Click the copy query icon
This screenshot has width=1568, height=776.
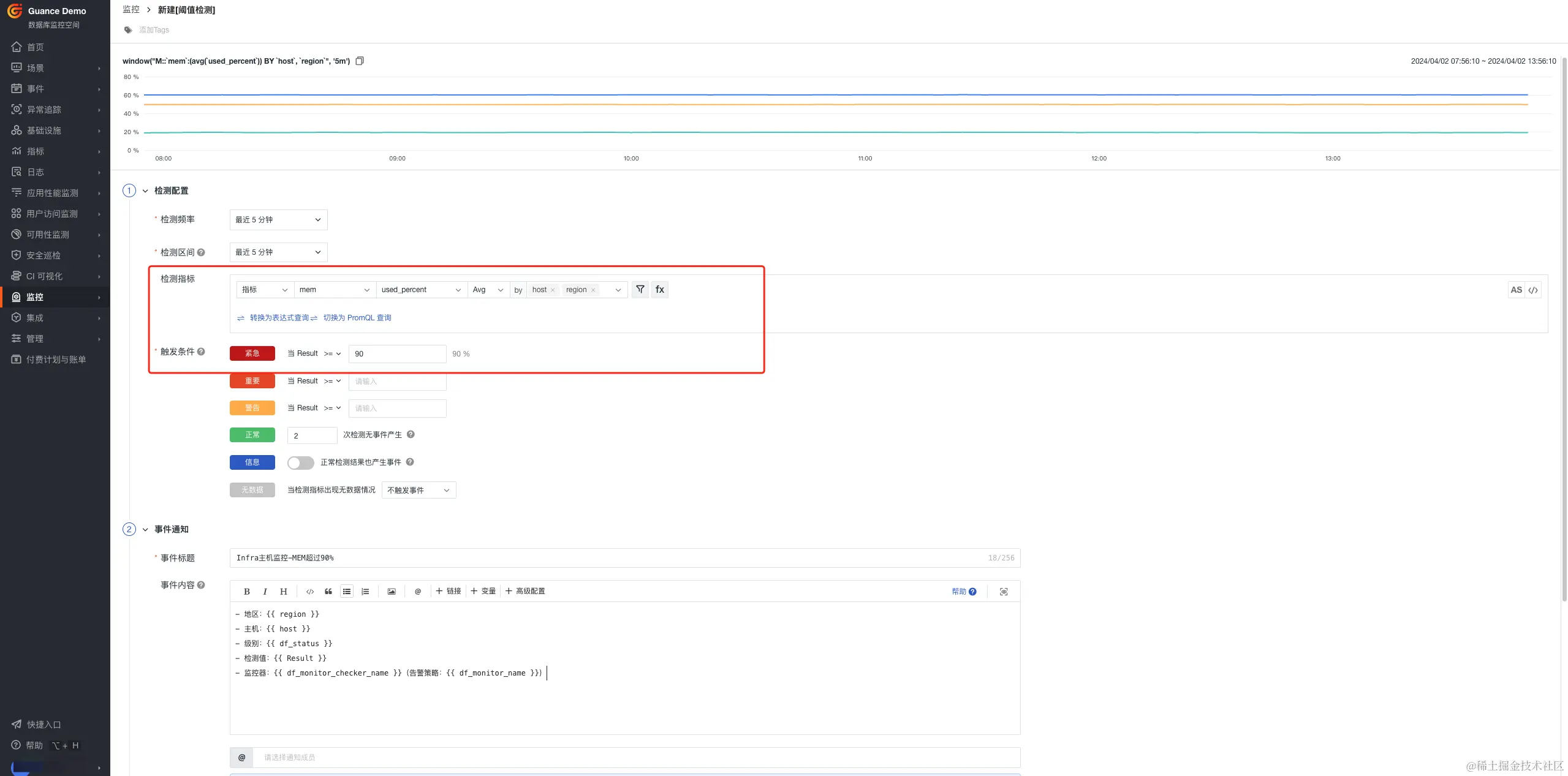[x=360, y=61]
